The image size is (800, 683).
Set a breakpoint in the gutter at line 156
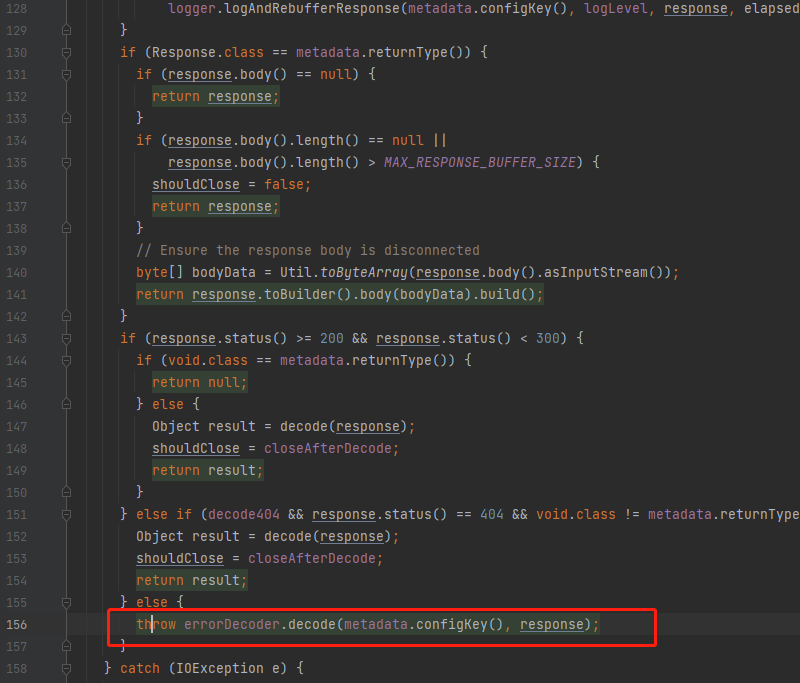[47, 624]
